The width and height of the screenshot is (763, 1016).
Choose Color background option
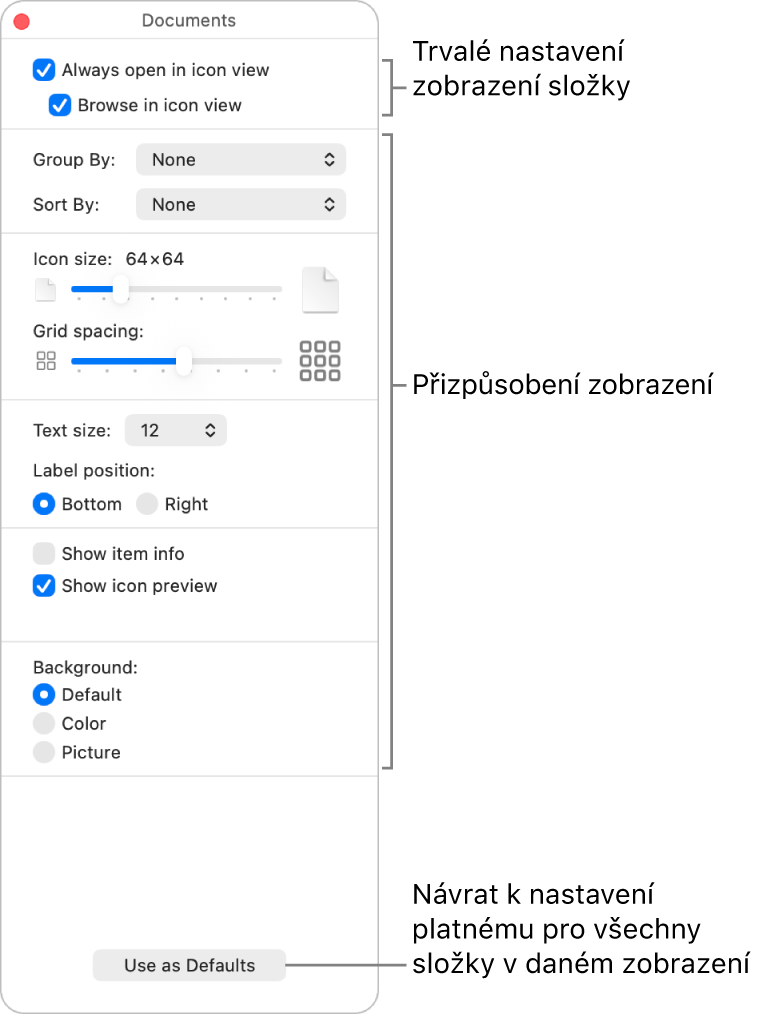click(44, 723)
